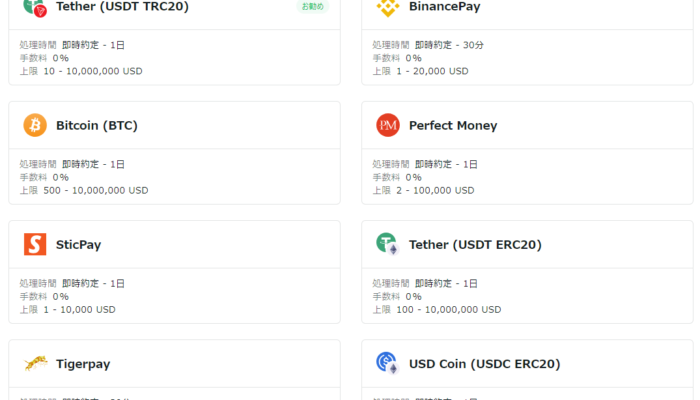Screen dimensions: 700x400
Task: Click Perfect Money card fee details area
Action: 397,177
